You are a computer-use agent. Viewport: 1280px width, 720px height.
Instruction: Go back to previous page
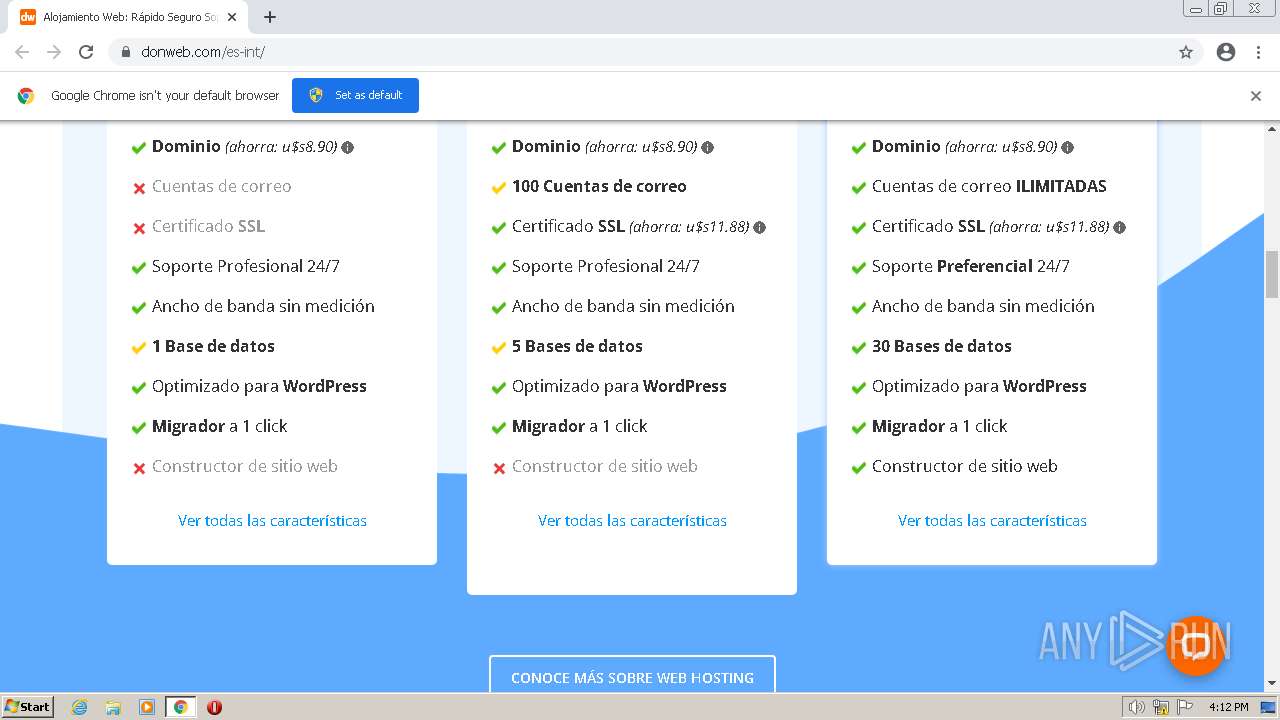tap(22, 52)
